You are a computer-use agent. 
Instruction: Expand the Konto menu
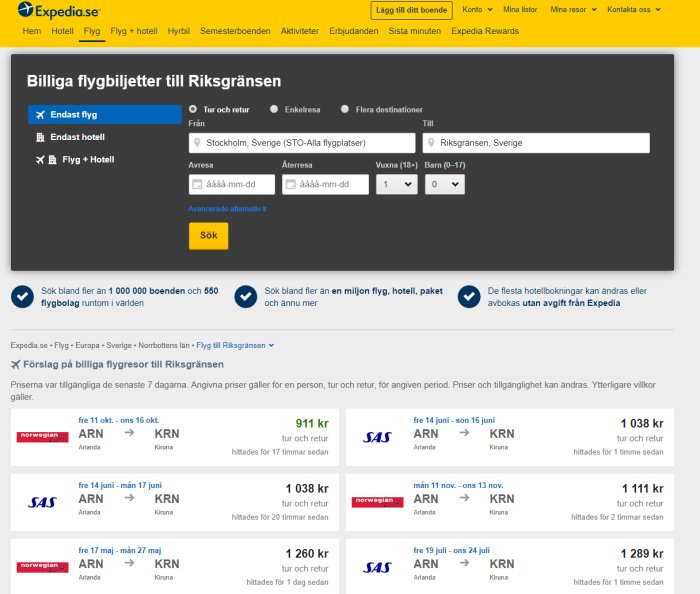coord(477,9)
